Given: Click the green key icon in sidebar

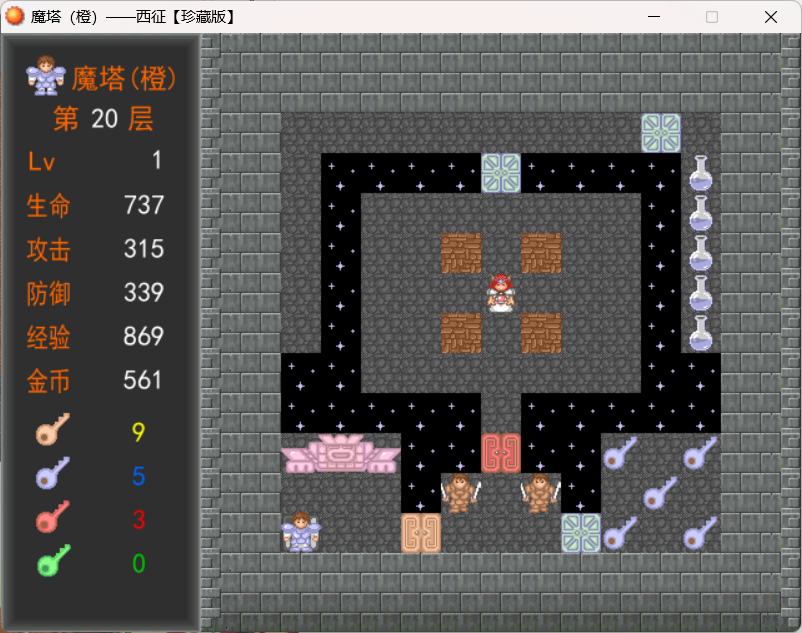Looking at the screenshot, I should tap(54, 560).
